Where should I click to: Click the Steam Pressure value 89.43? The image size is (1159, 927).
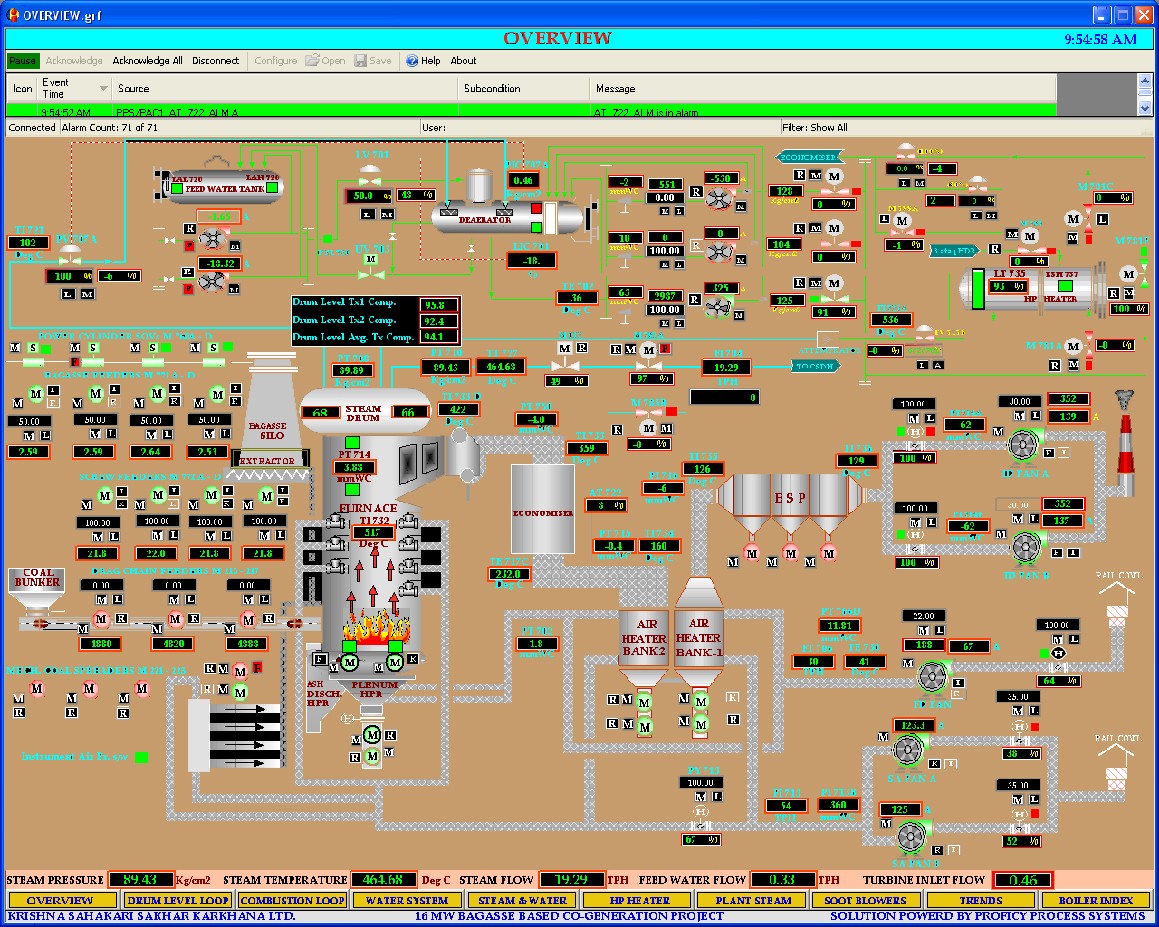(x=140, y=880)
